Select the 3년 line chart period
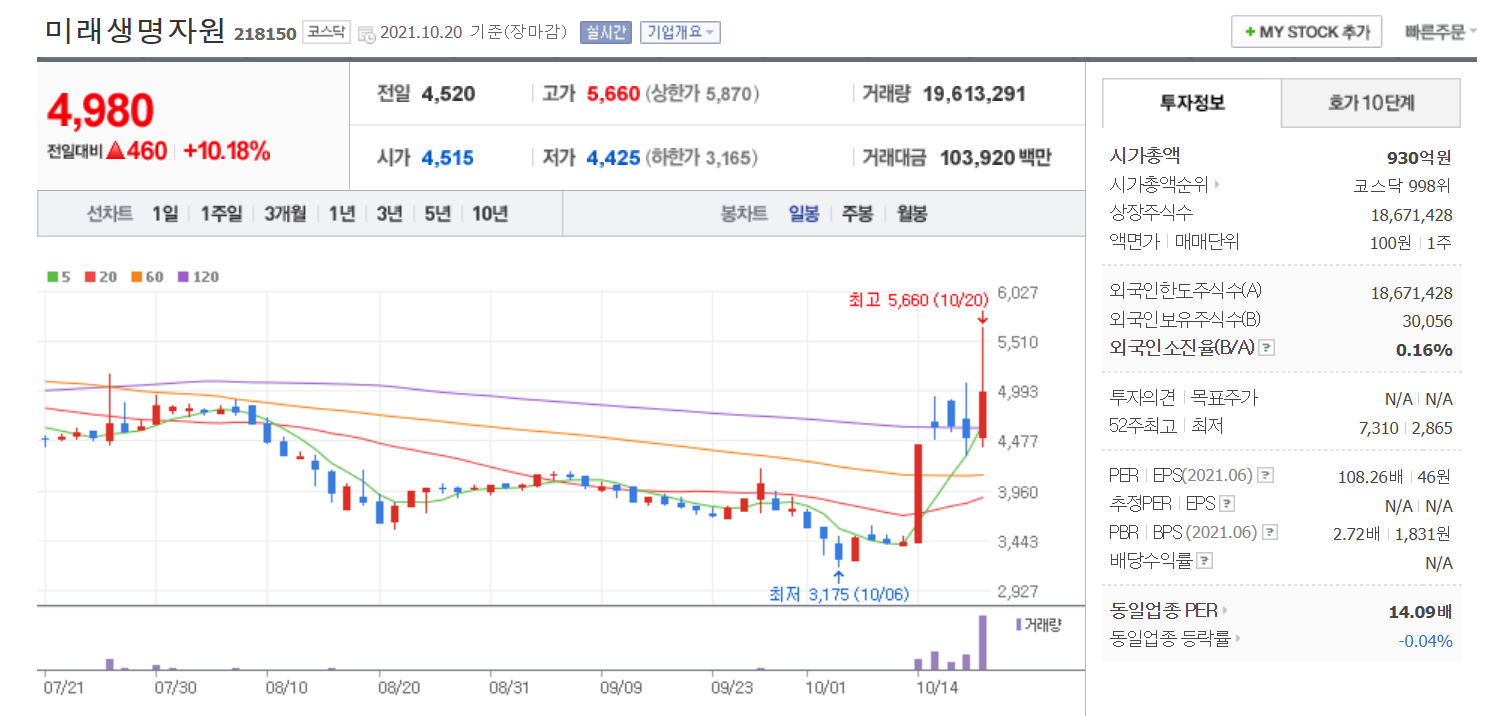The image size is (1506, 716). [x=389, y=214]
